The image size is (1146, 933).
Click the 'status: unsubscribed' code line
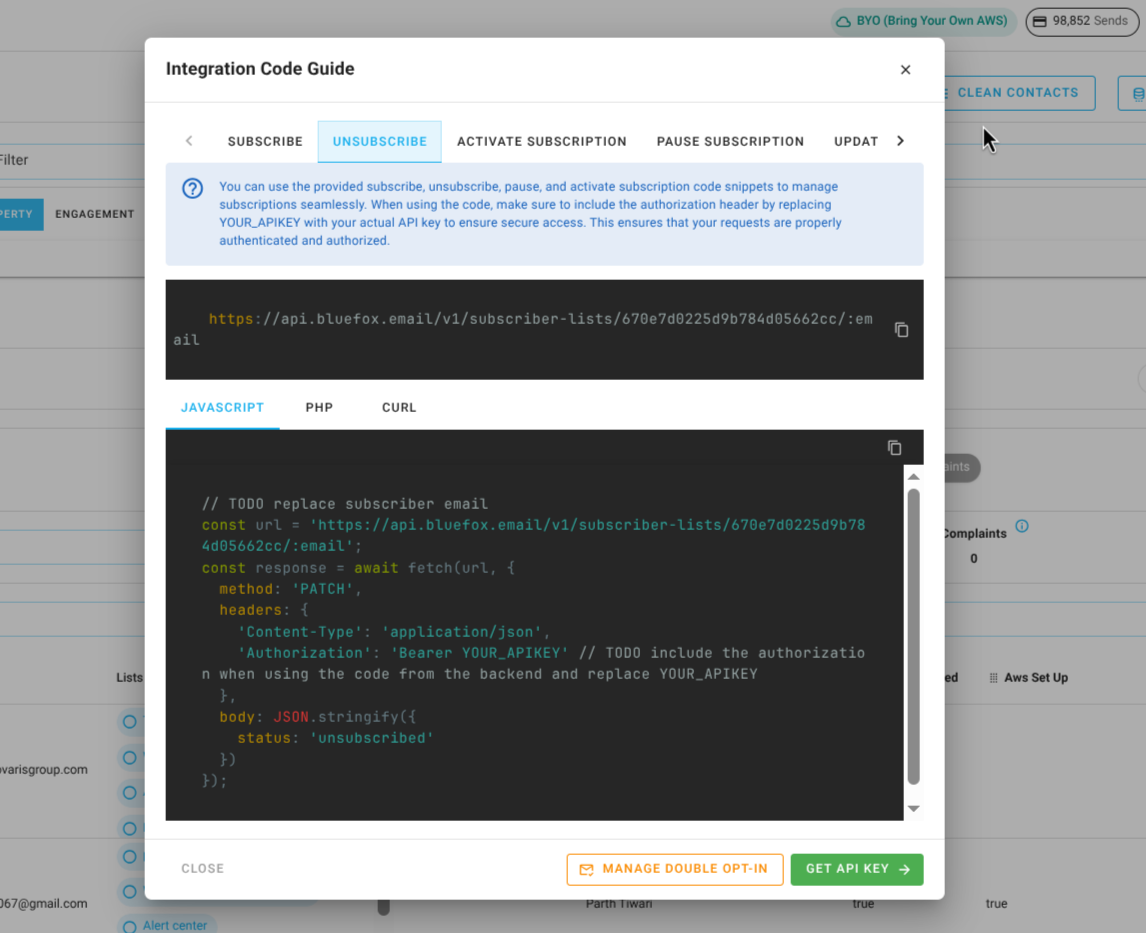(335, 738)
